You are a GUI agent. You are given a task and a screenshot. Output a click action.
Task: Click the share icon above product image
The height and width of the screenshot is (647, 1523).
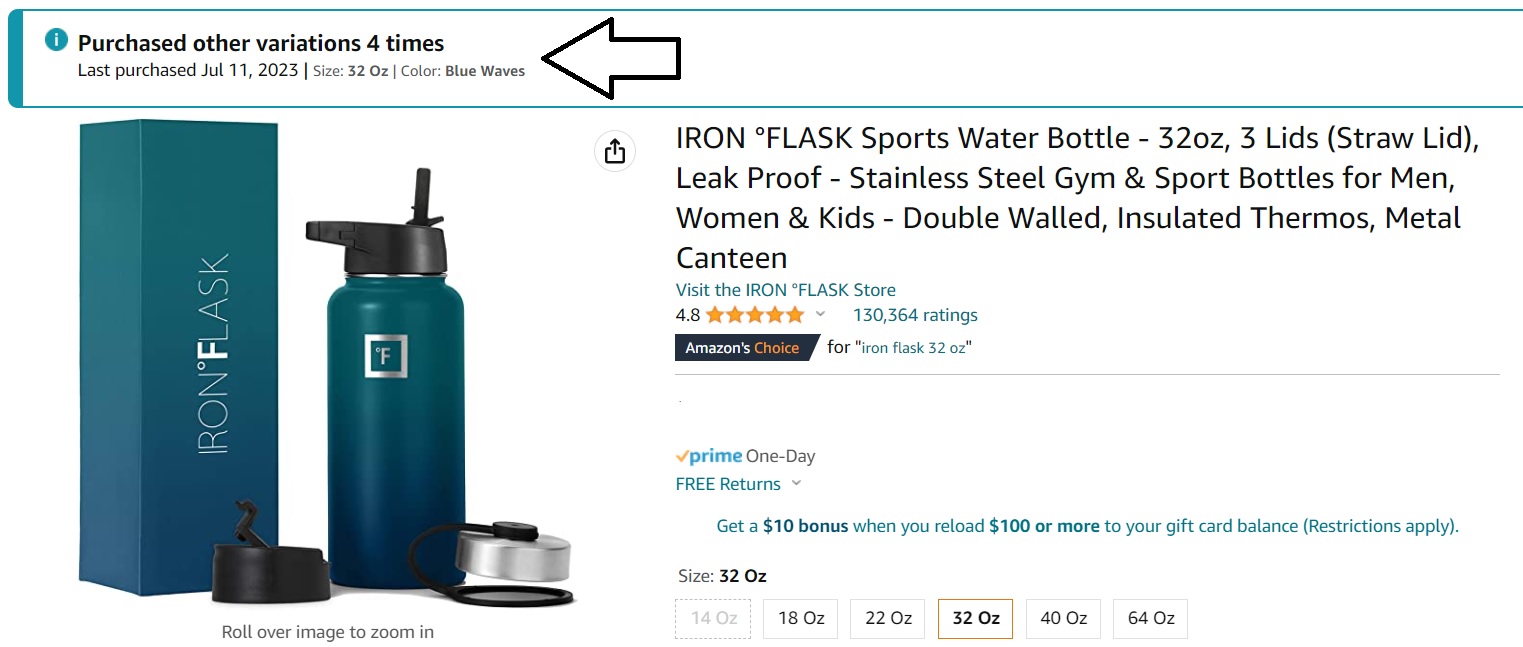click(x=615, y=151)
